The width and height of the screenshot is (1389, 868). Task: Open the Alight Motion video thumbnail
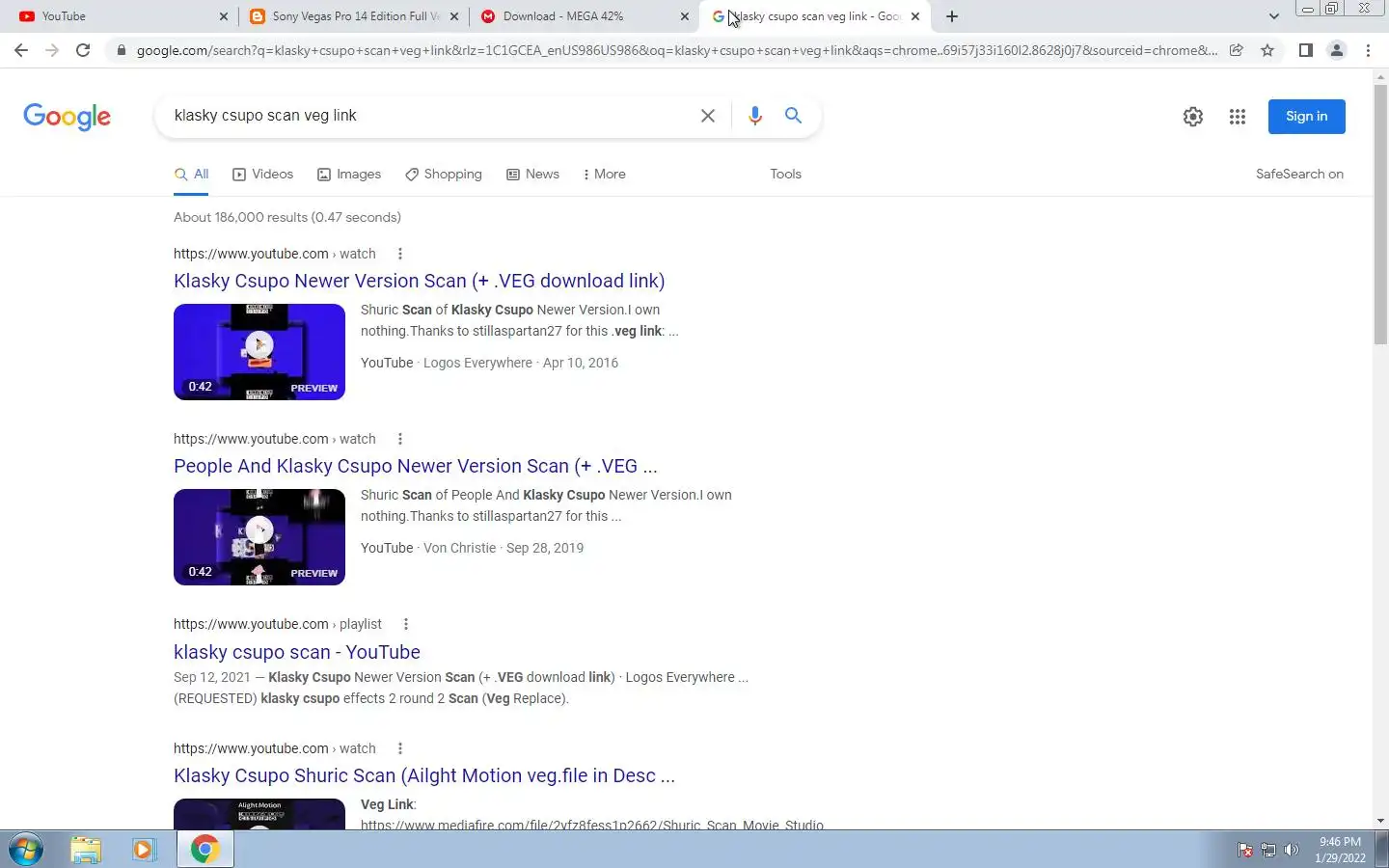pyautogui.click(x=259, y=813)
